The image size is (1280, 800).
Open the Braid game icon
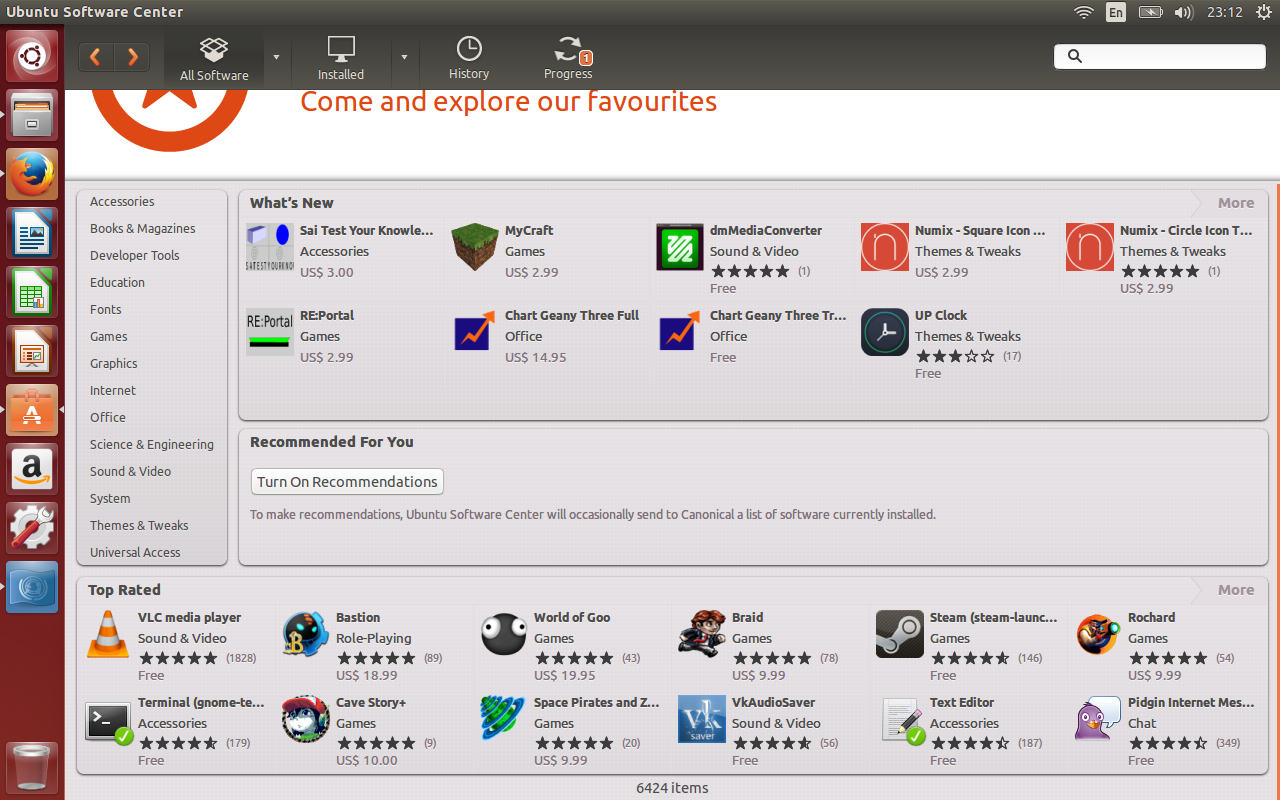(x=702, y=634)
